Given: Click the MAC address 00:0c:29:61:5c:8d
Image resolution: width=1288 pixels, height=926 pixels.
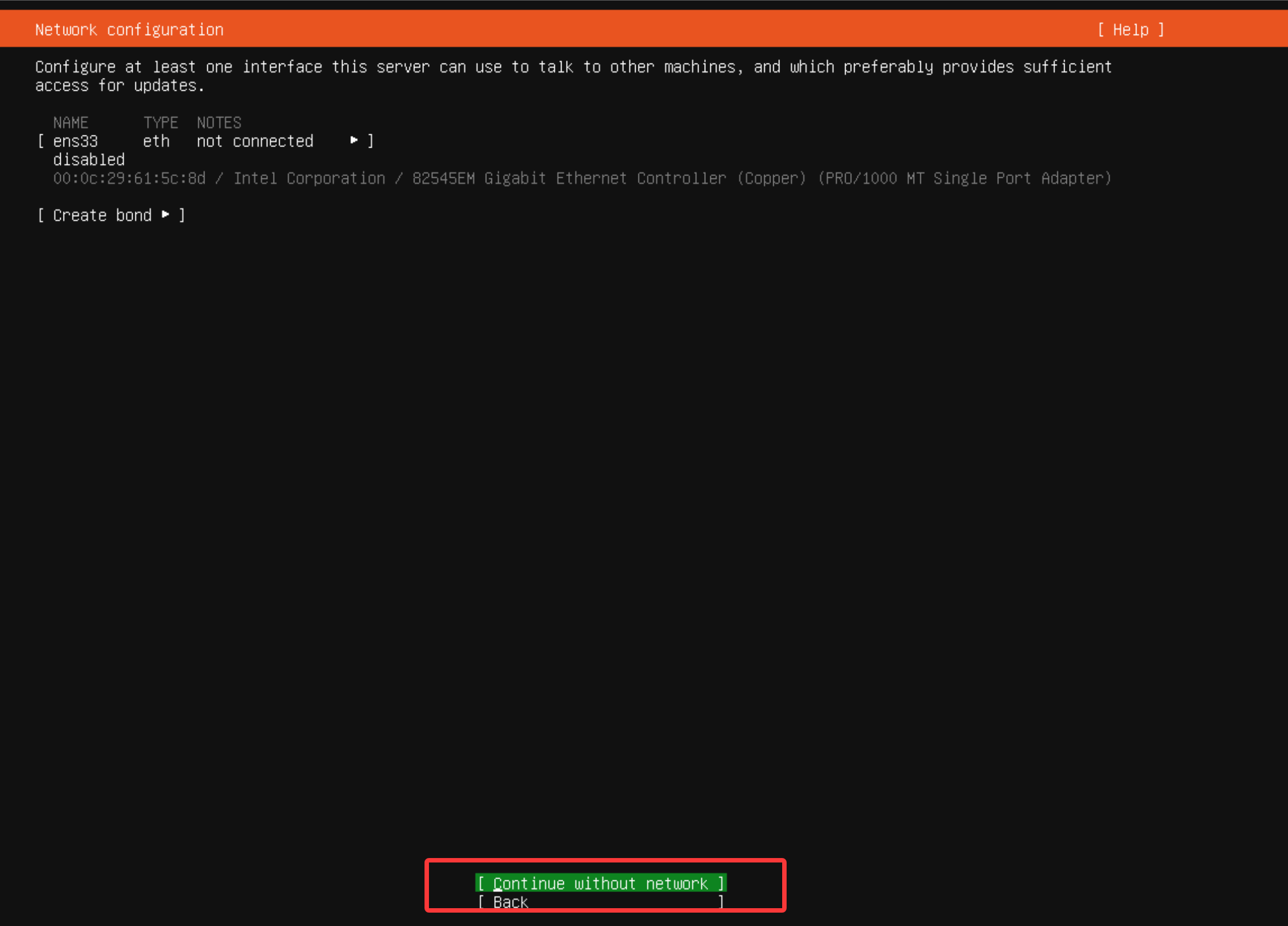Looking at the screenshot, I should pyautogui.click(x=129, y=178).
